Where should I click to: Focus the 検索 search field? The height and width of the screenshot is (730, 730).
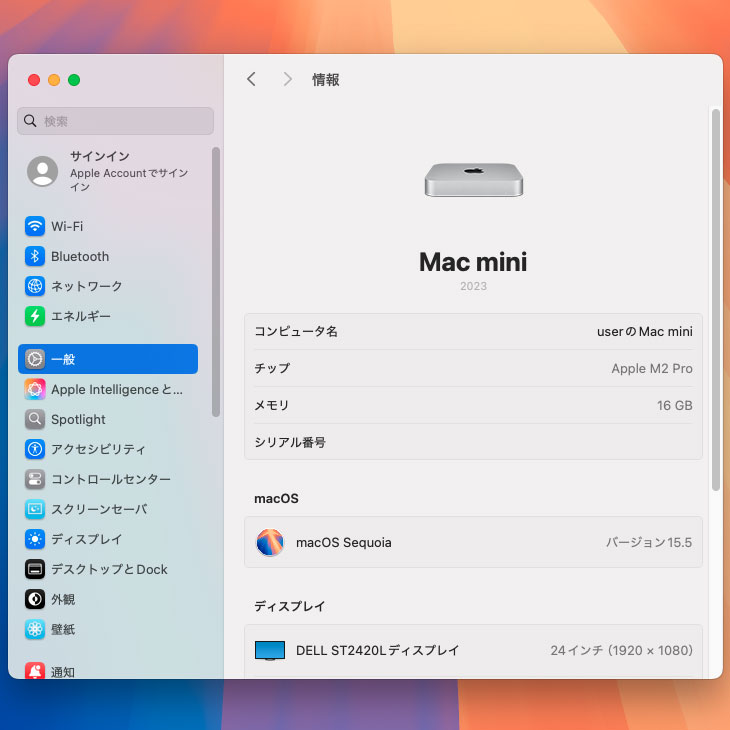tap(115, 121)
